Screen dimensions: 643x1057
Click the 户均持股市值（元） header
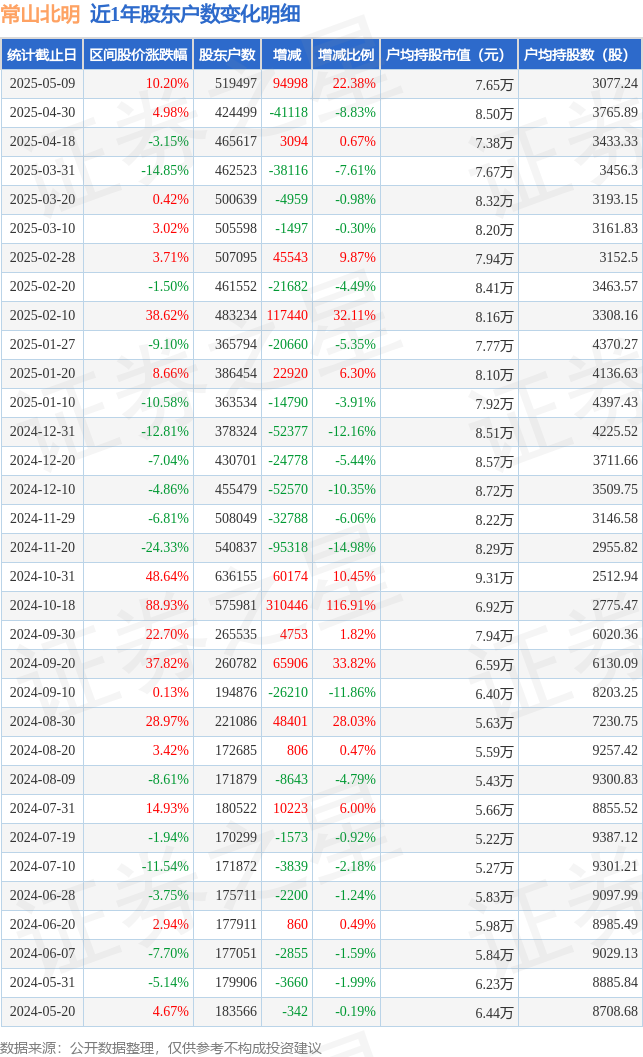(x=449, y=55)
